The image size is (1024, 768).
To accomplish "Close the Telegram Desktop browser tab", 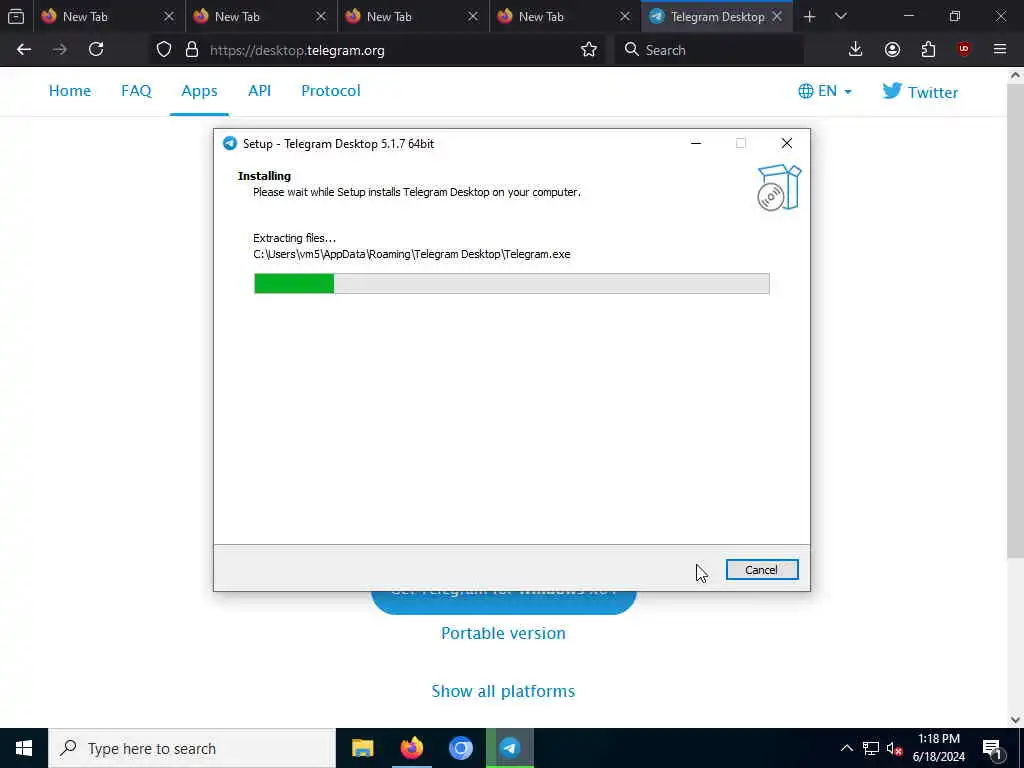I will pos(776,17).
